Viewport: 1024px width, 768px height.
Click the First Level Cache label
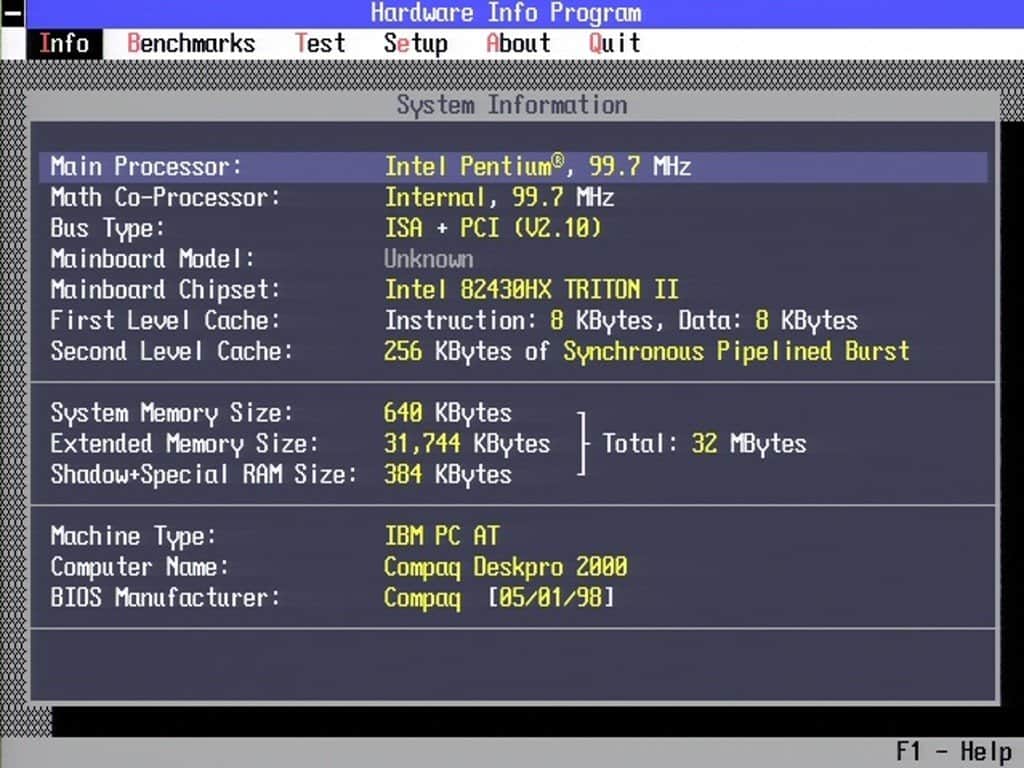tap(165, 321)
